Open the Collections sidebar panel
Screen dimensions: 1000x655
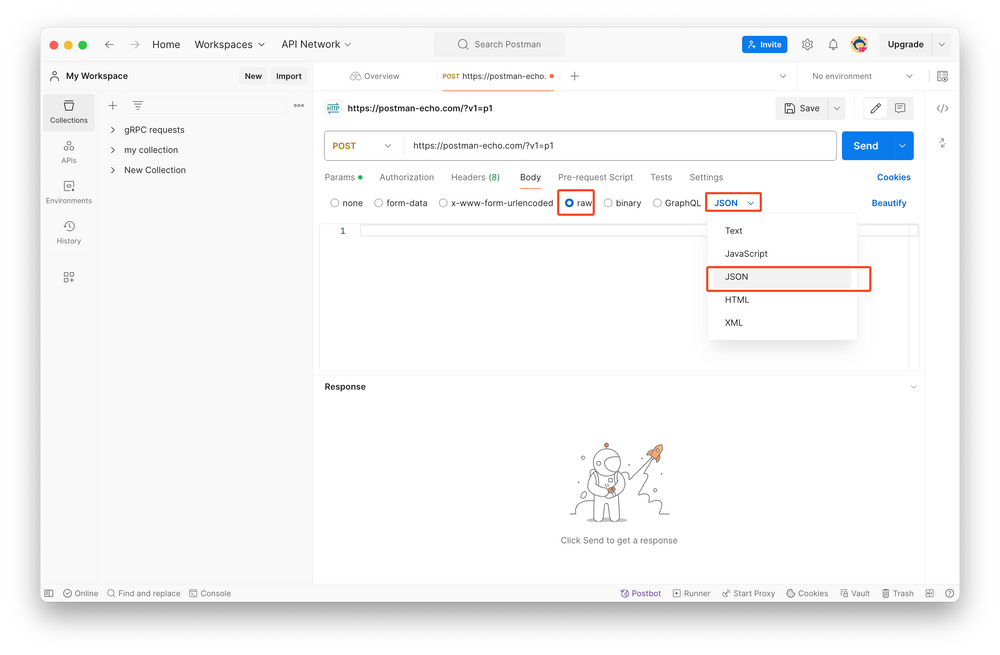point(69,111)
